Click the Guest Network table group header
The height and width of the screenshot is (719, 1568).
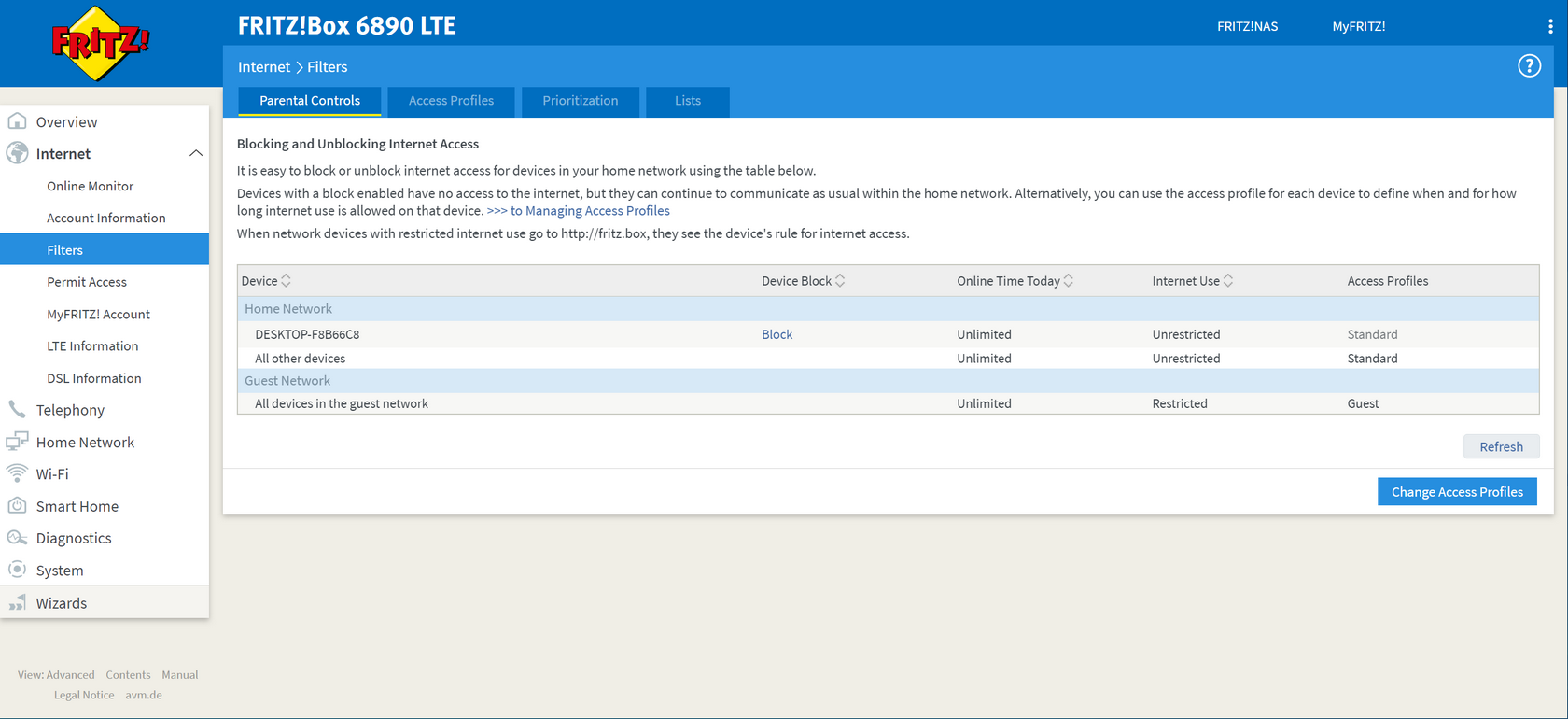(x=888, y=381)
